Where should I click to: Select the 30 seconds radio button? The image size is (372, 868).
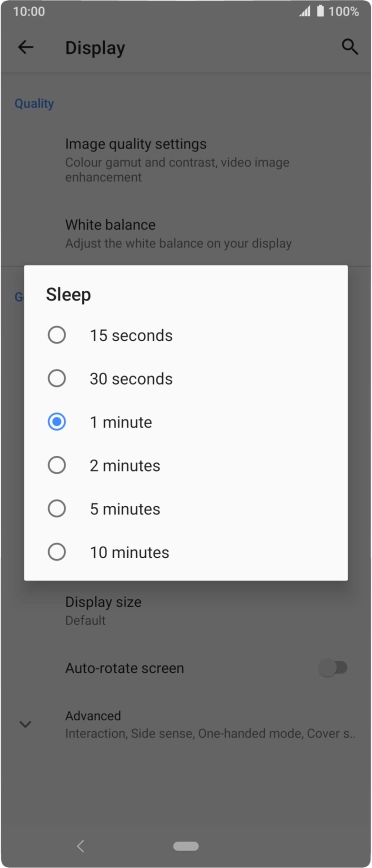point(57,379)
